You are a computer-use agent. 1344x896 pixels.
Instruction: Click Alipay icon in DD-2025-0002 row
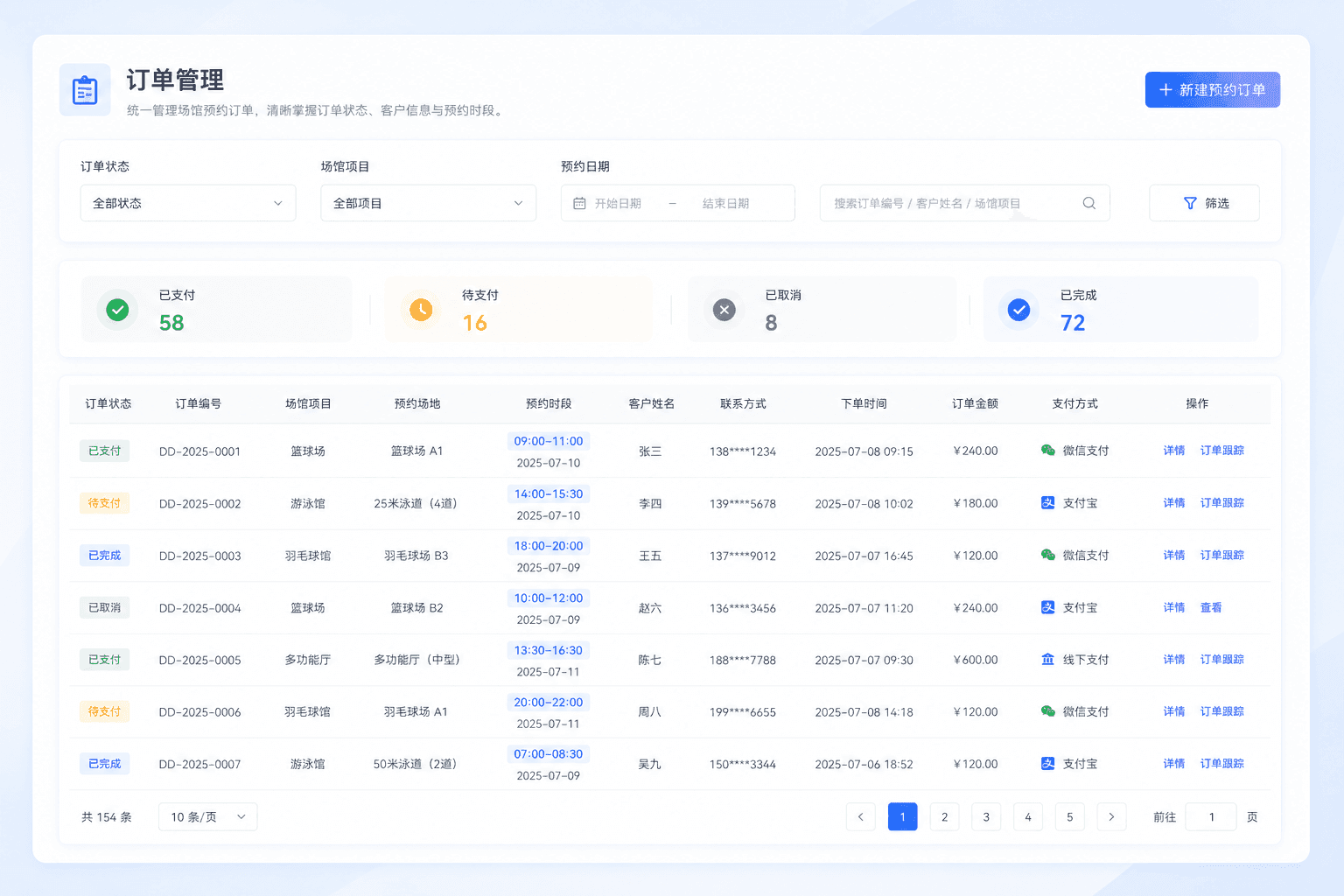point(1047,503)
